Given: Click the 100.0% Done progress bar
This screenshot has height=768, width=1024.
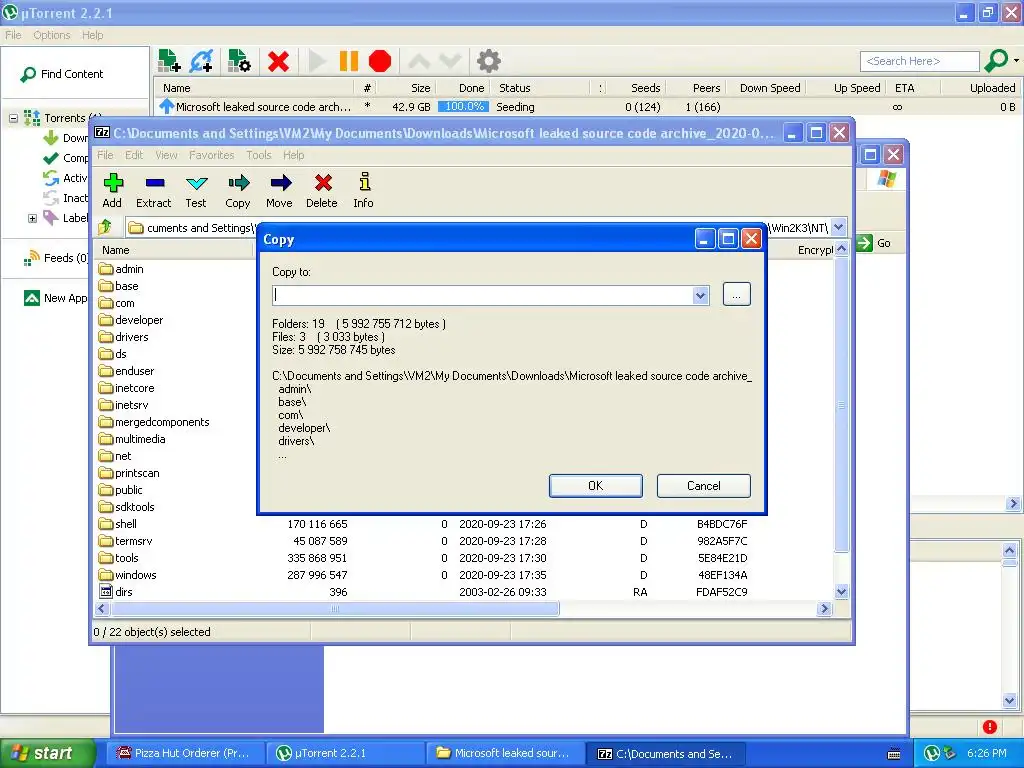Looking at the screenshot, I should 464,106.
